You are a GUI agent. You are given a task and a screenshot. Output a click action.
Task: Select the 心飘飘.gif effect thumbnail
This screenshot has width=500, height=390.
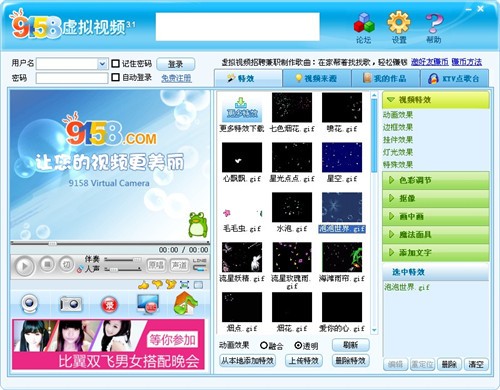point(242,157)
